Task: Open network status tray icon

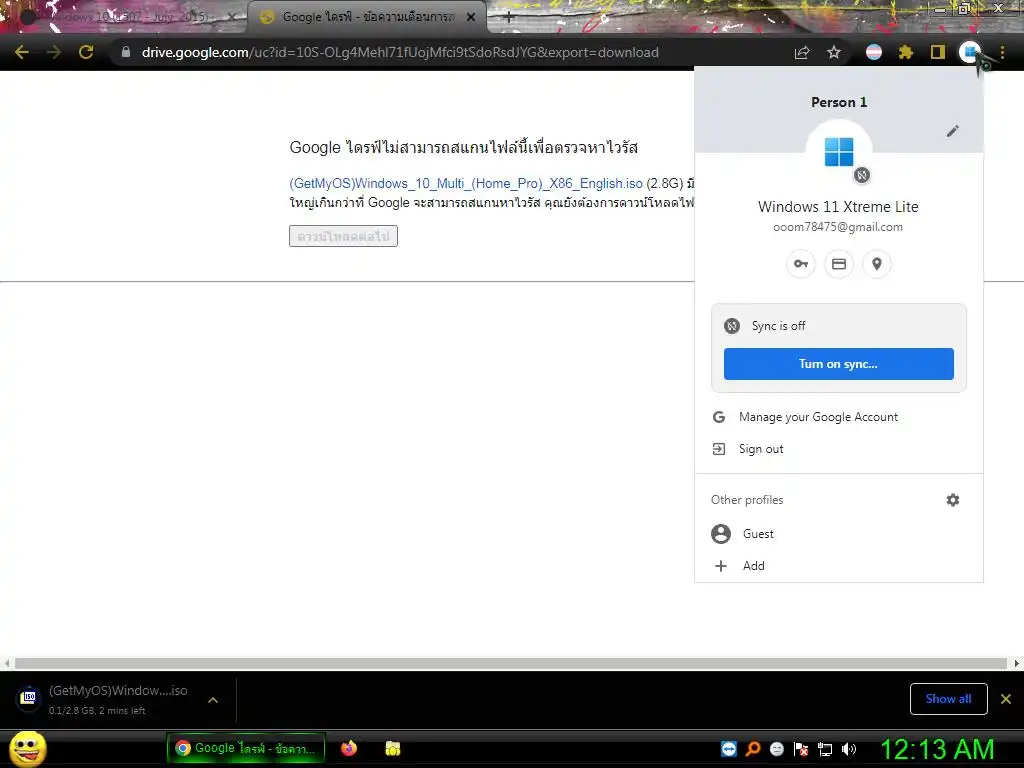Action: pos(825,749)
